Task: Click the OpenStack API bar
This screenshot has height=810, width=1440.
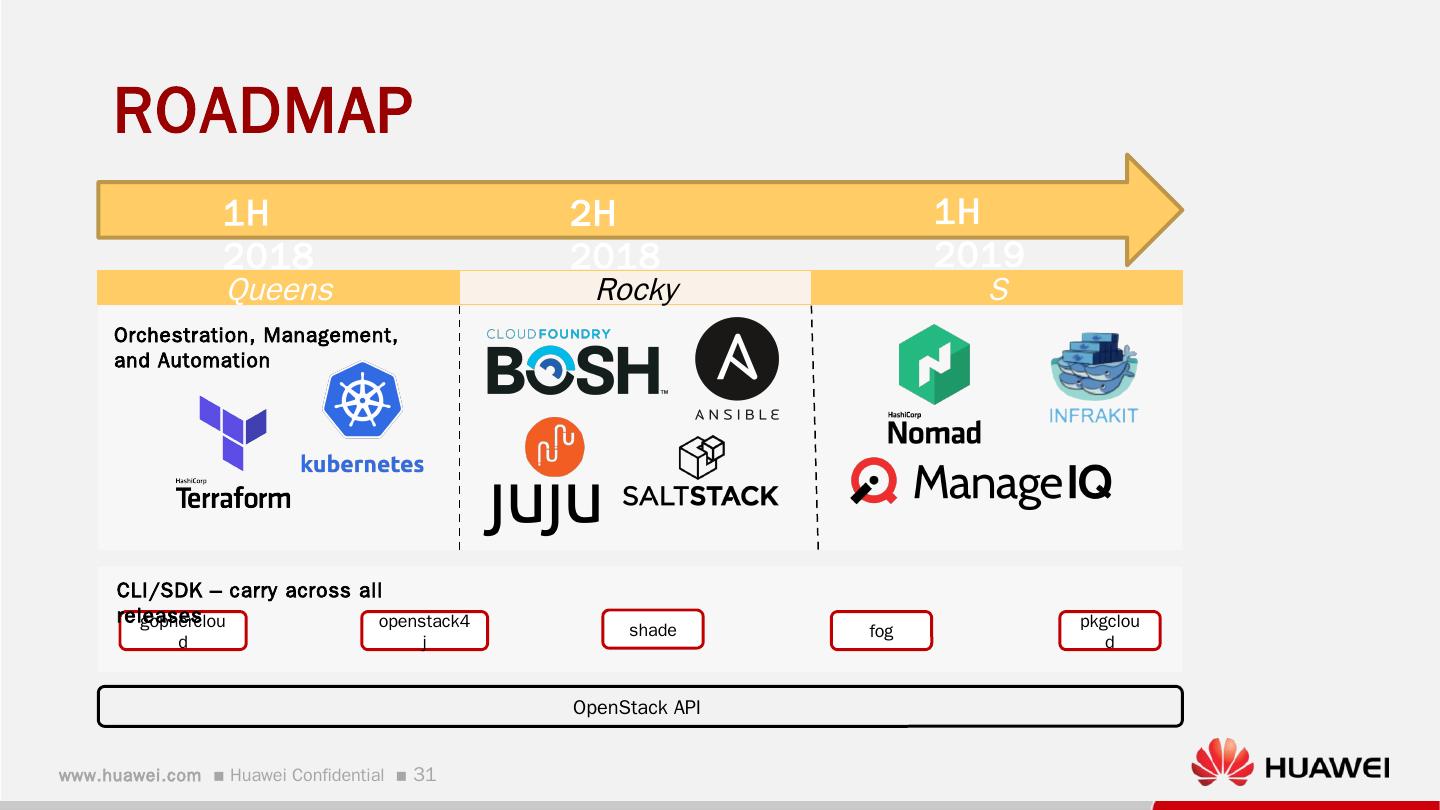Action: point(639,706)
